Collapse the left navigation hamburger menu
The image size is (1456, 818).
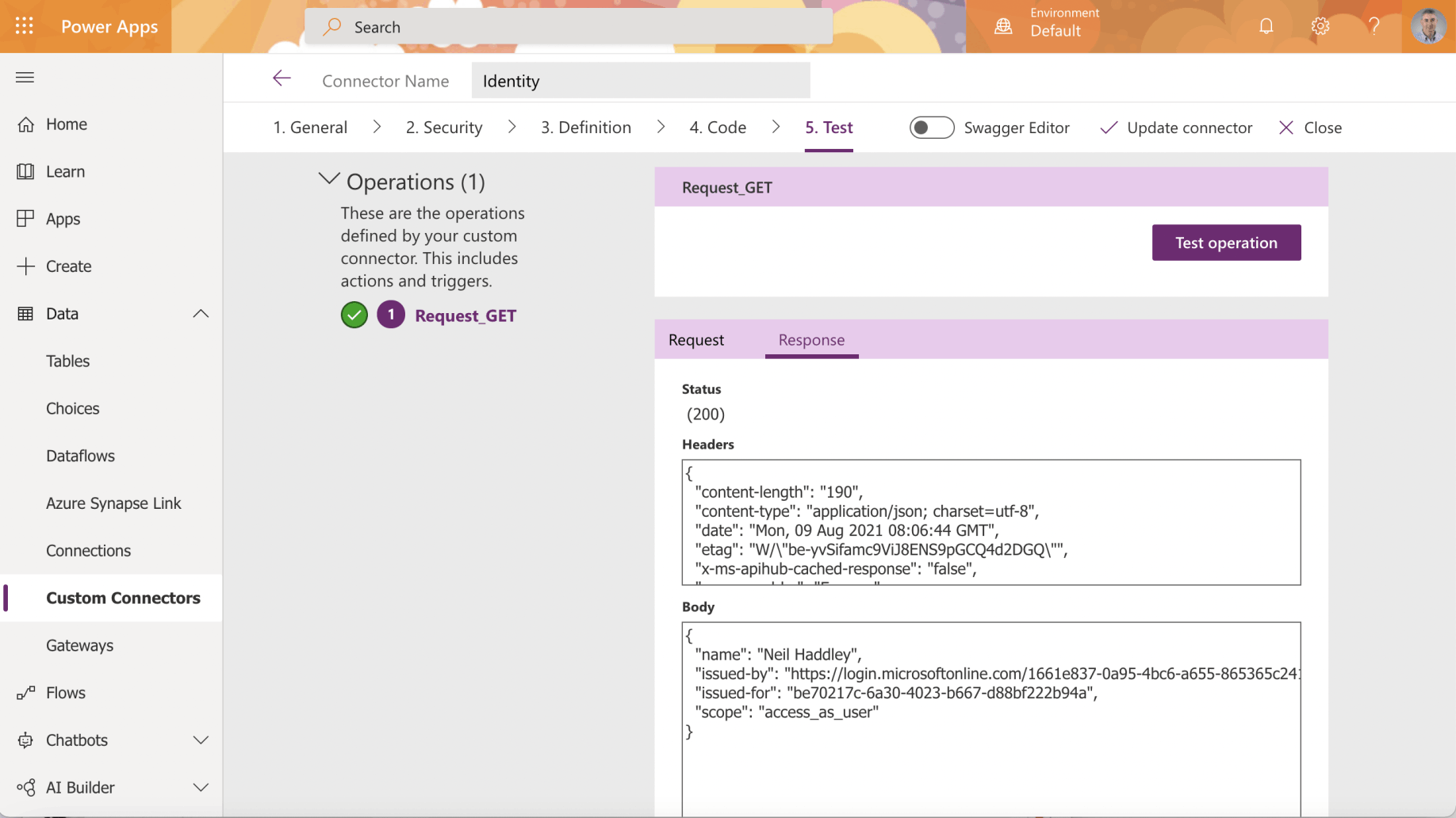tap(25, 77)
